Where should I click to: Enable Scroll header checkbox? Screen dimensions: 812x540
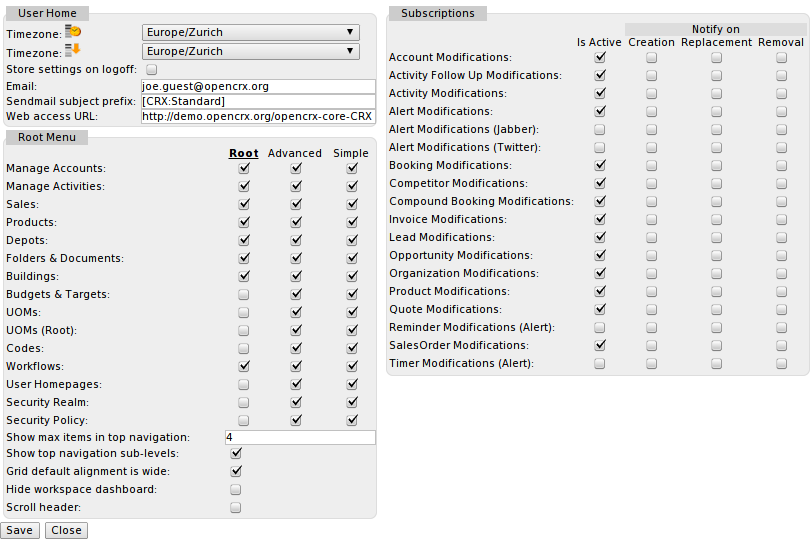[x=236, y=507]
